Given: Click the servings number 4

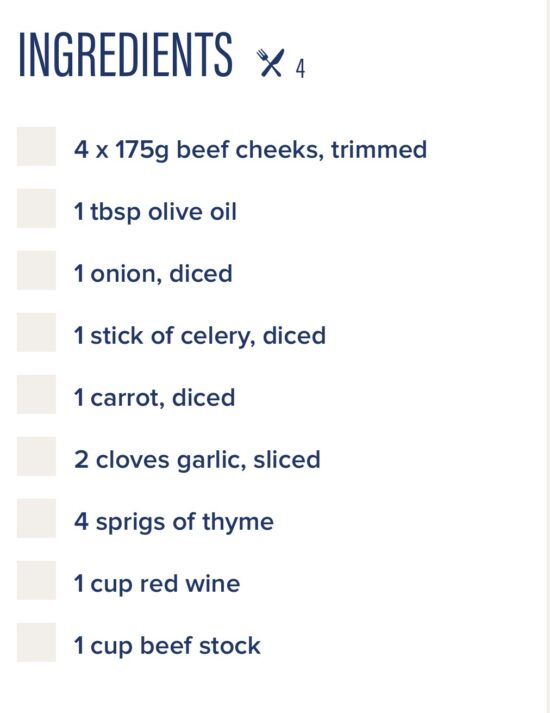Looking at the screenshot, I should click(x=300, y=69).
